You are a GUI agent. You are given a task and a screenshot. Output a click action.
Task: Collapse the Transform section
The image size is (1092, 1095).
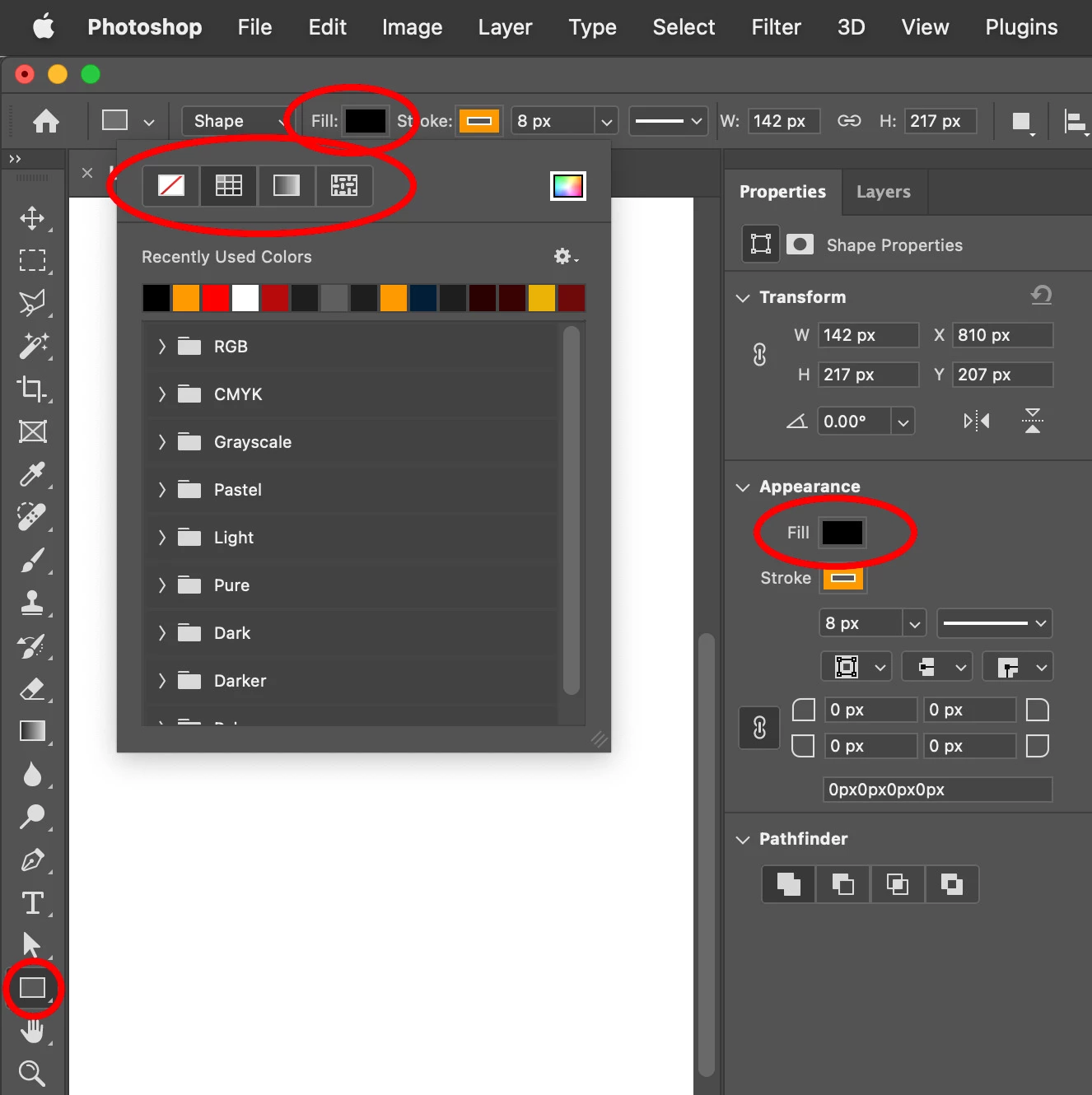(x=743, y=298)
